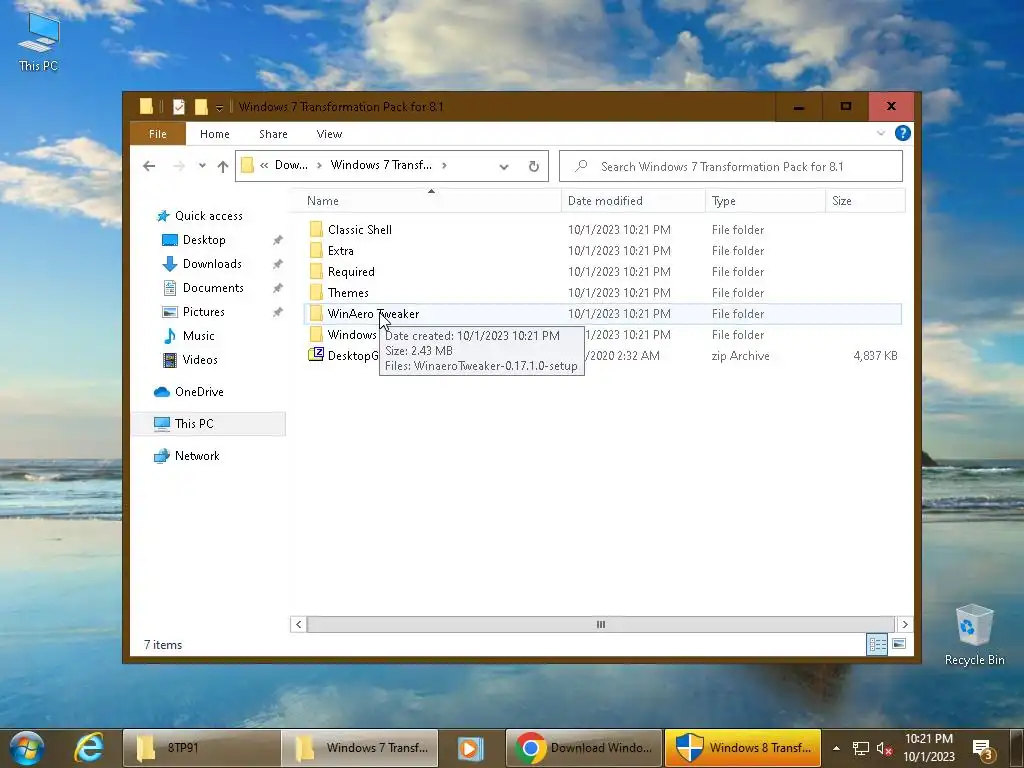
Task: Click the left arrow of horizontal scrollbar
Action: tap(298, 624)
